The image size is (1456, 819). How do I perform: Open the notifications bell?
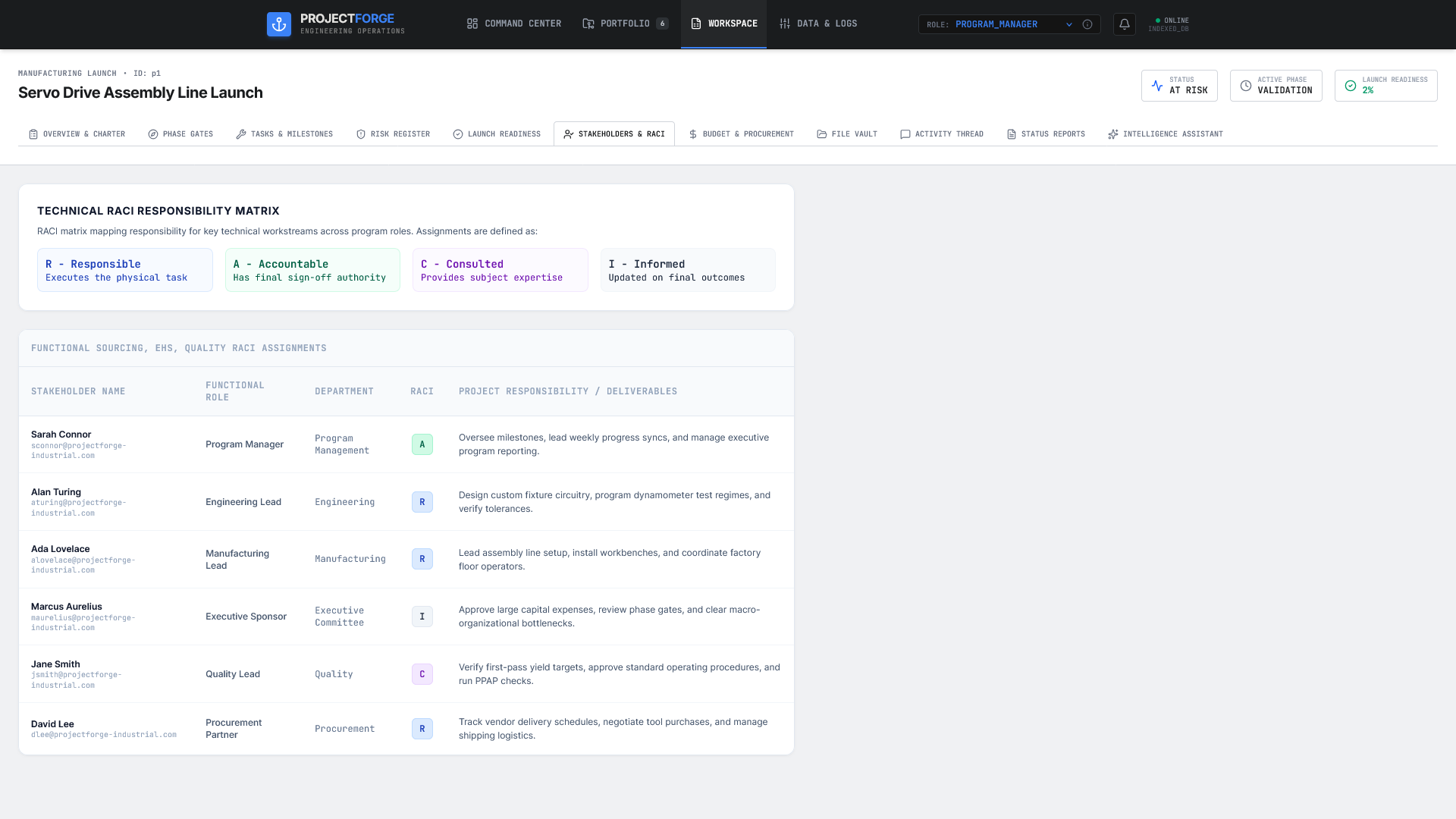coord(1125,24)
